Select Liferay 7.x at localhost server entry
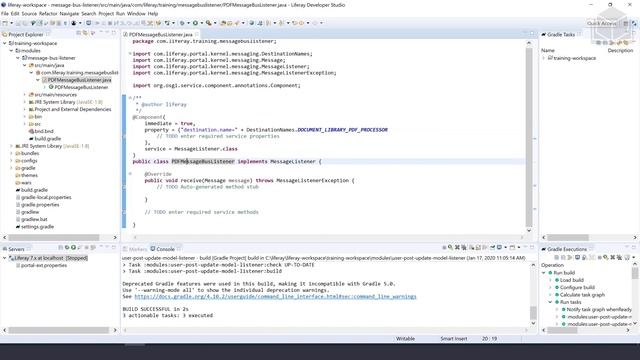The height and width of the screenshot is (360, 640). click(51, 258)
